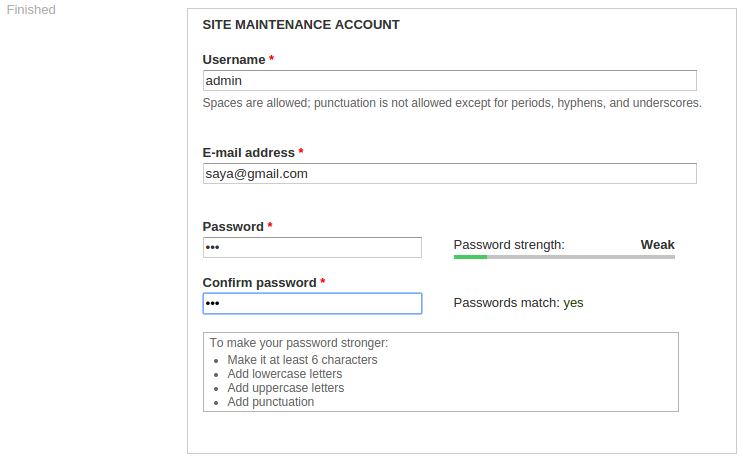Click the "Add uppercase letters" suggestion

(285, 388)
